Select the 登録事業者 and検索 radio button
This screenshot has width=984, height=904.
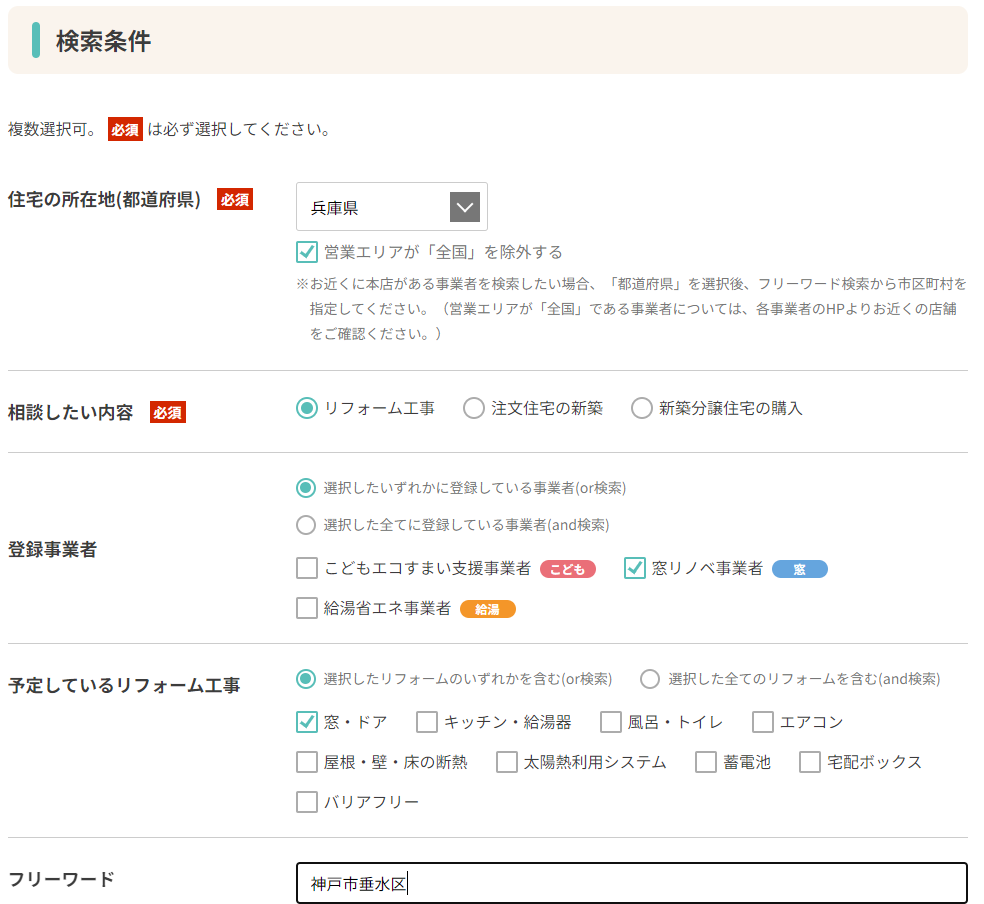point(306,525)
